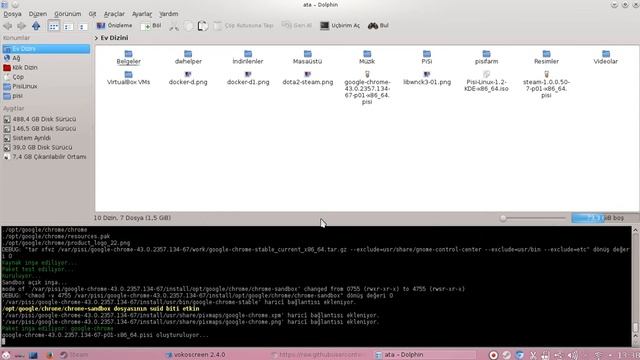Click Ev Dizini breadcrumb
The image size is (640, 360).
114,38
